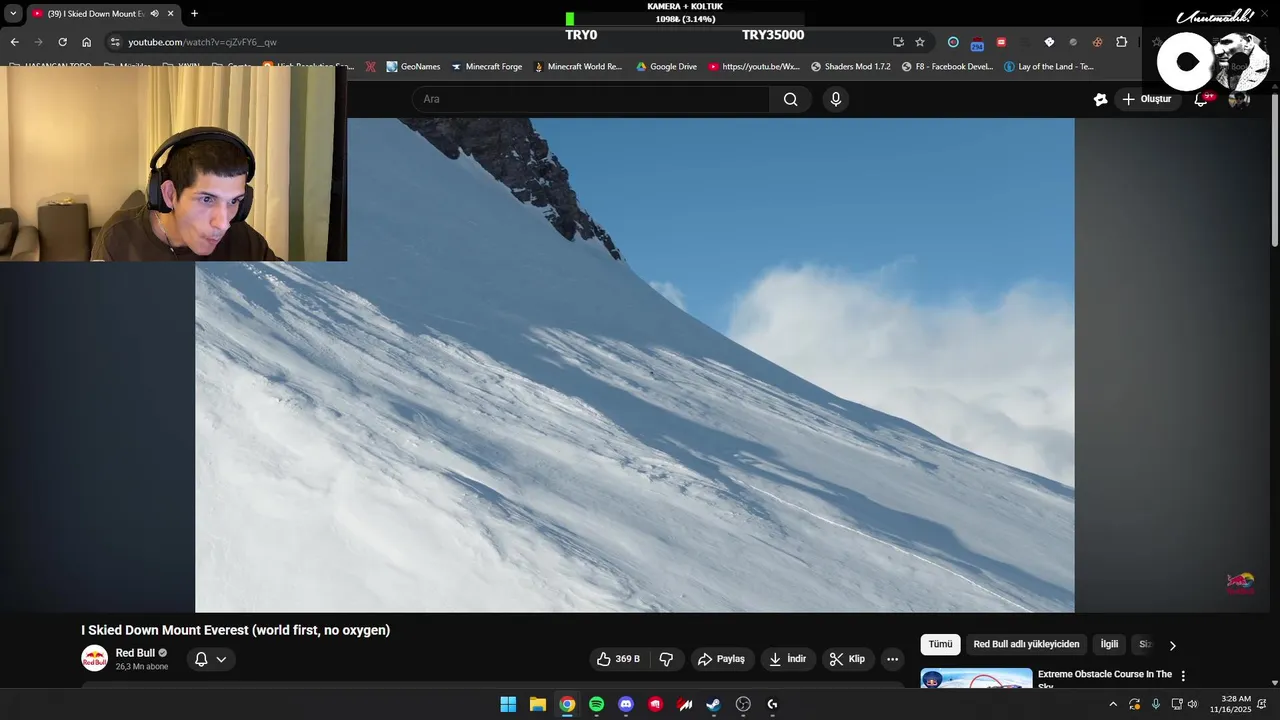Install the page with the address bar icon

(898, 42)
